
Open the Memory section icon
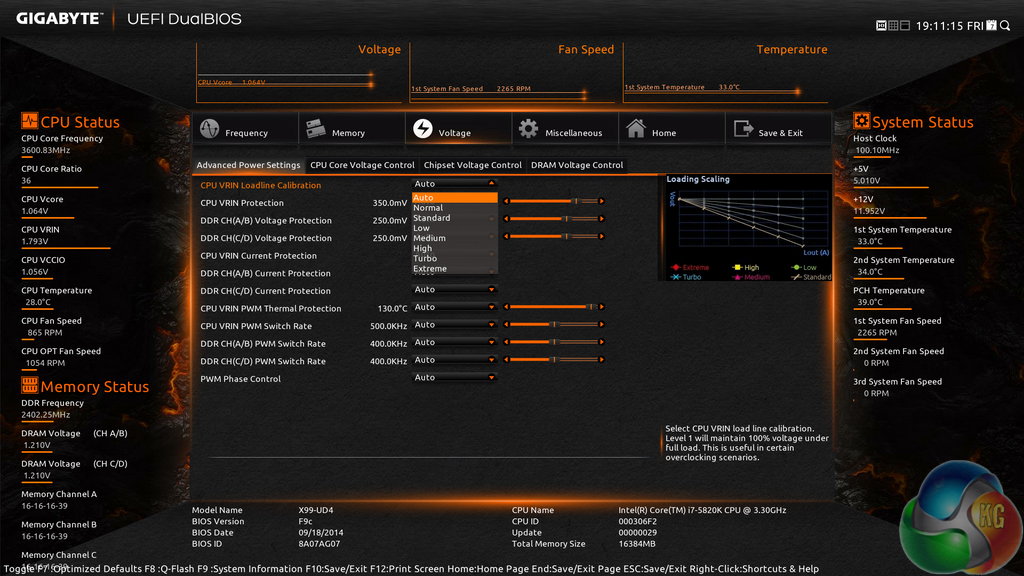pyautogui.click(x=315, y=130)
